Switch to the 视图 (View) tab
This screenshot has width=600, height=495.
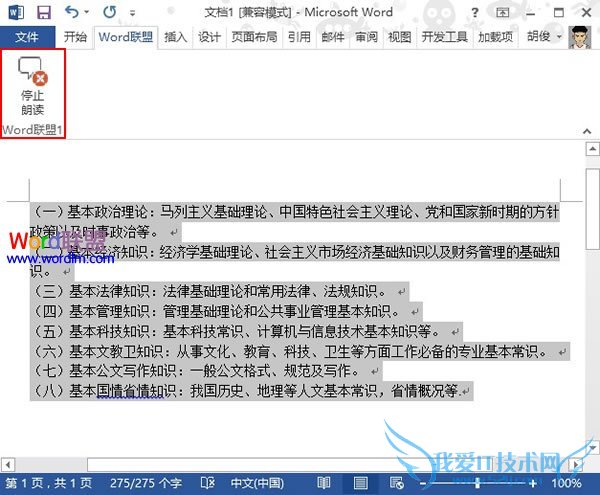[x=399, y=37]
